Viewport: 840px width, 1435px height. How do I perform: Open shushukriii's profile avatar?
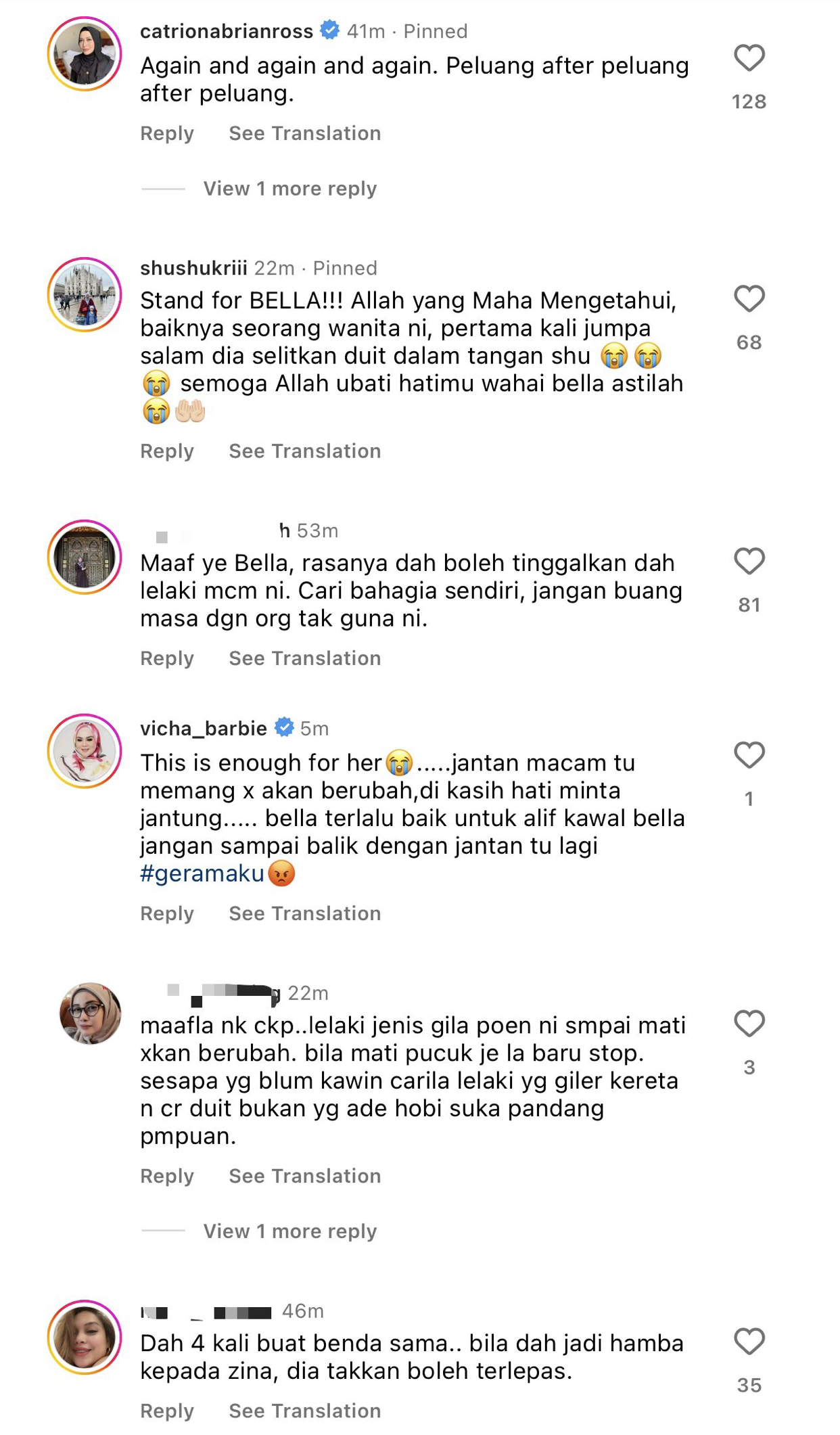click(85, 295)
